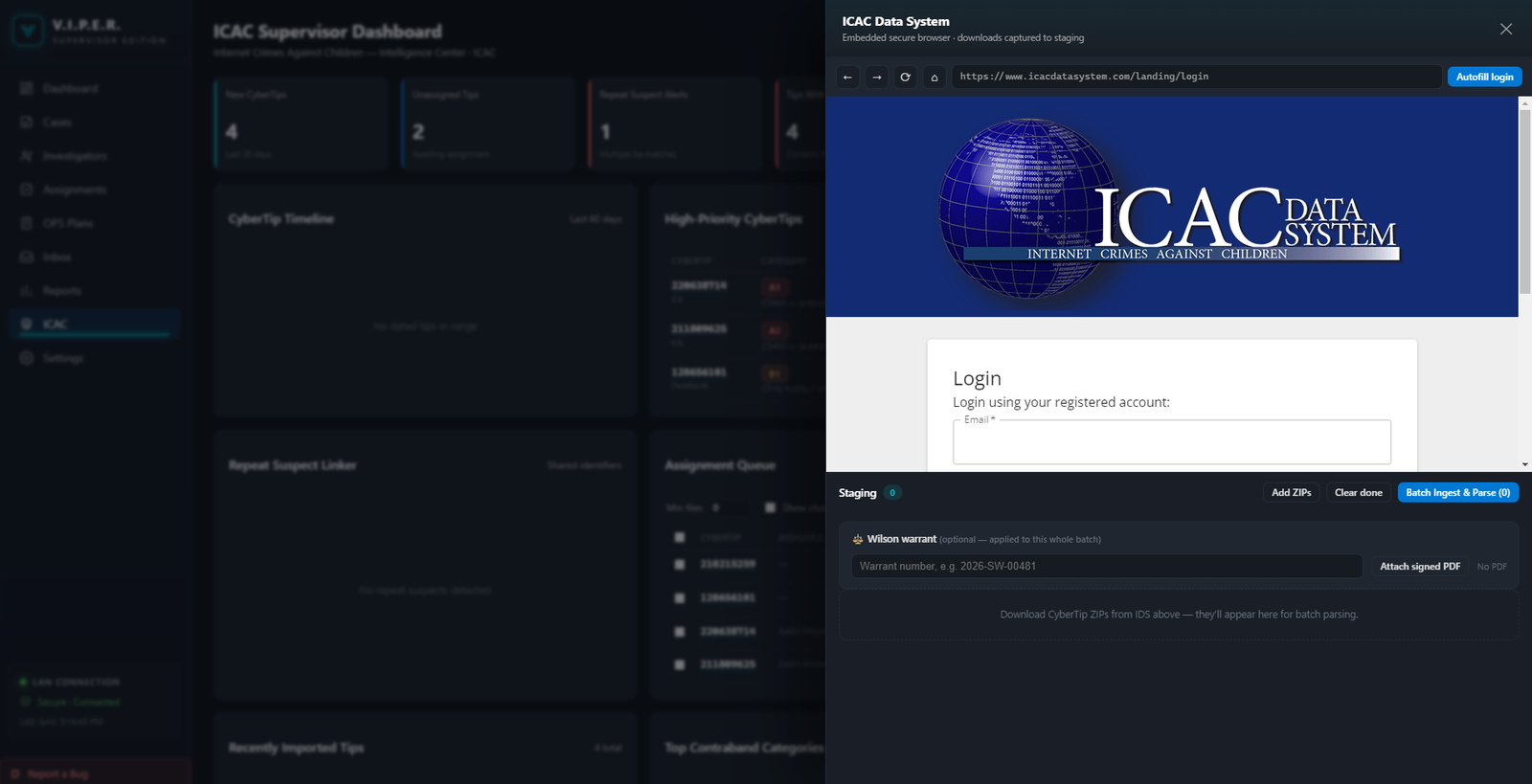Click the Warrant number input field
This screenshot has height=784, width=1532.
[x=1107, y=566]
